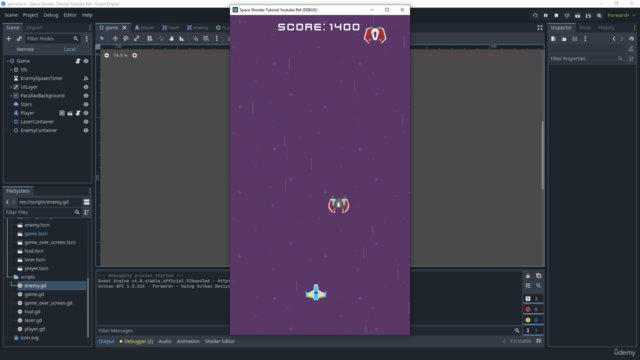Screen dimensions: 640x360
Task: Toggle distraction-free mode expand icon
Action: click(x=540, y=28)
